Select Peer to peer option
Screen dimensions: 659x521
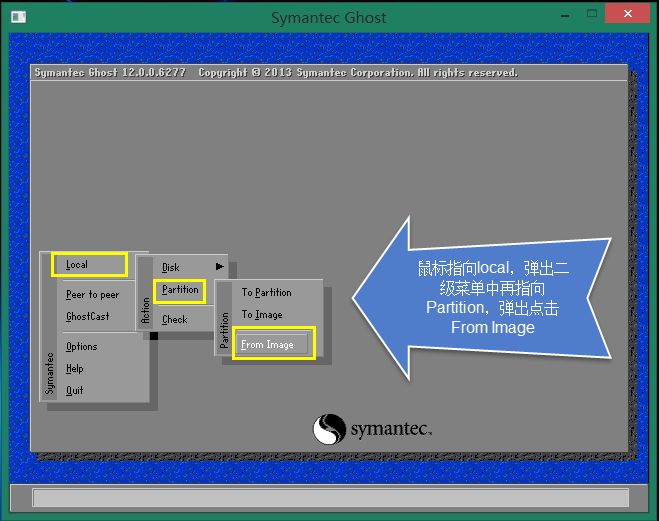(x=92, y=295)
